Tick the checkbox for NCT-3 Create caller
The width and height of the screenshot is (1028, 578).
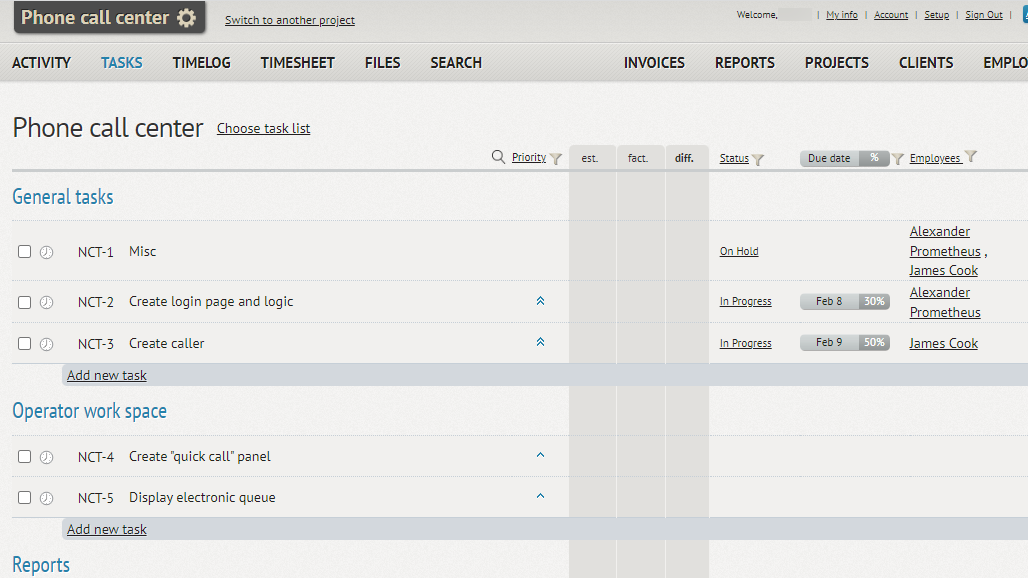pos(24,343)
